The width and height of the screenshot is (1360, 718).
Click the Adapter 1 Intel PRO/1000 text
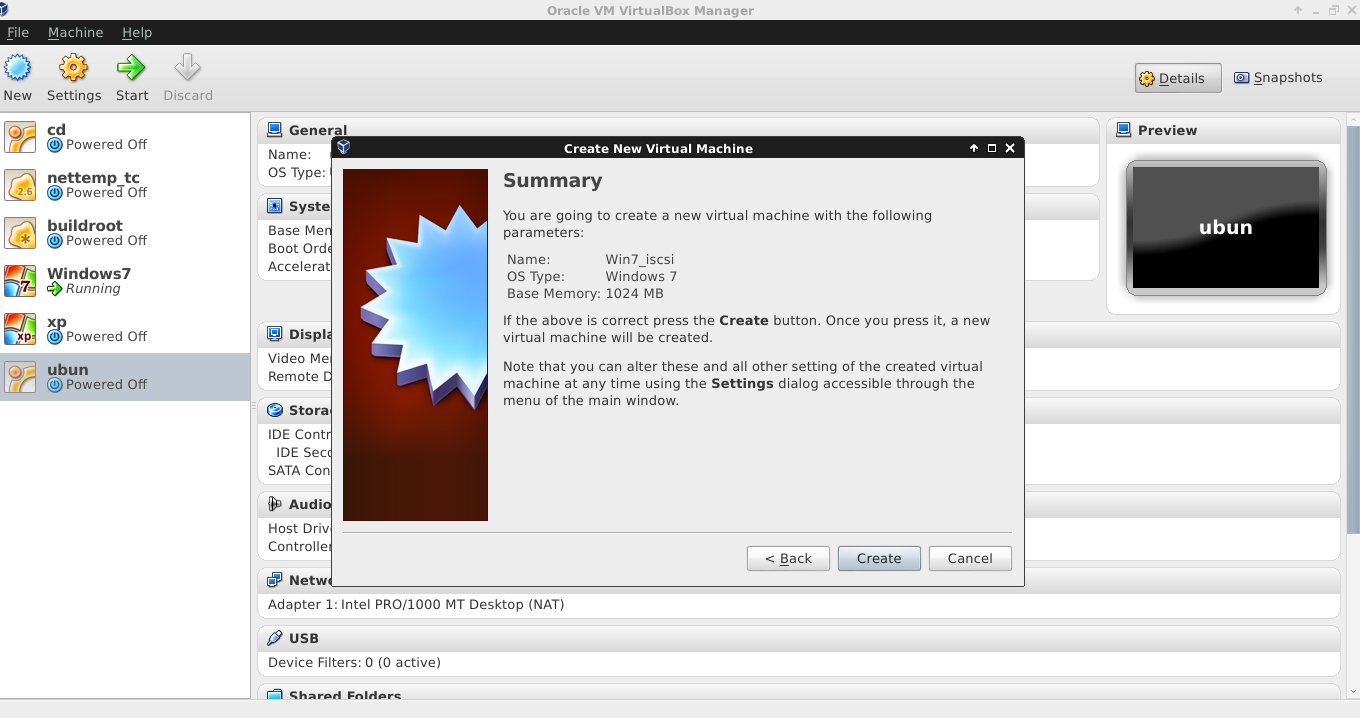[x=416, y=604]
